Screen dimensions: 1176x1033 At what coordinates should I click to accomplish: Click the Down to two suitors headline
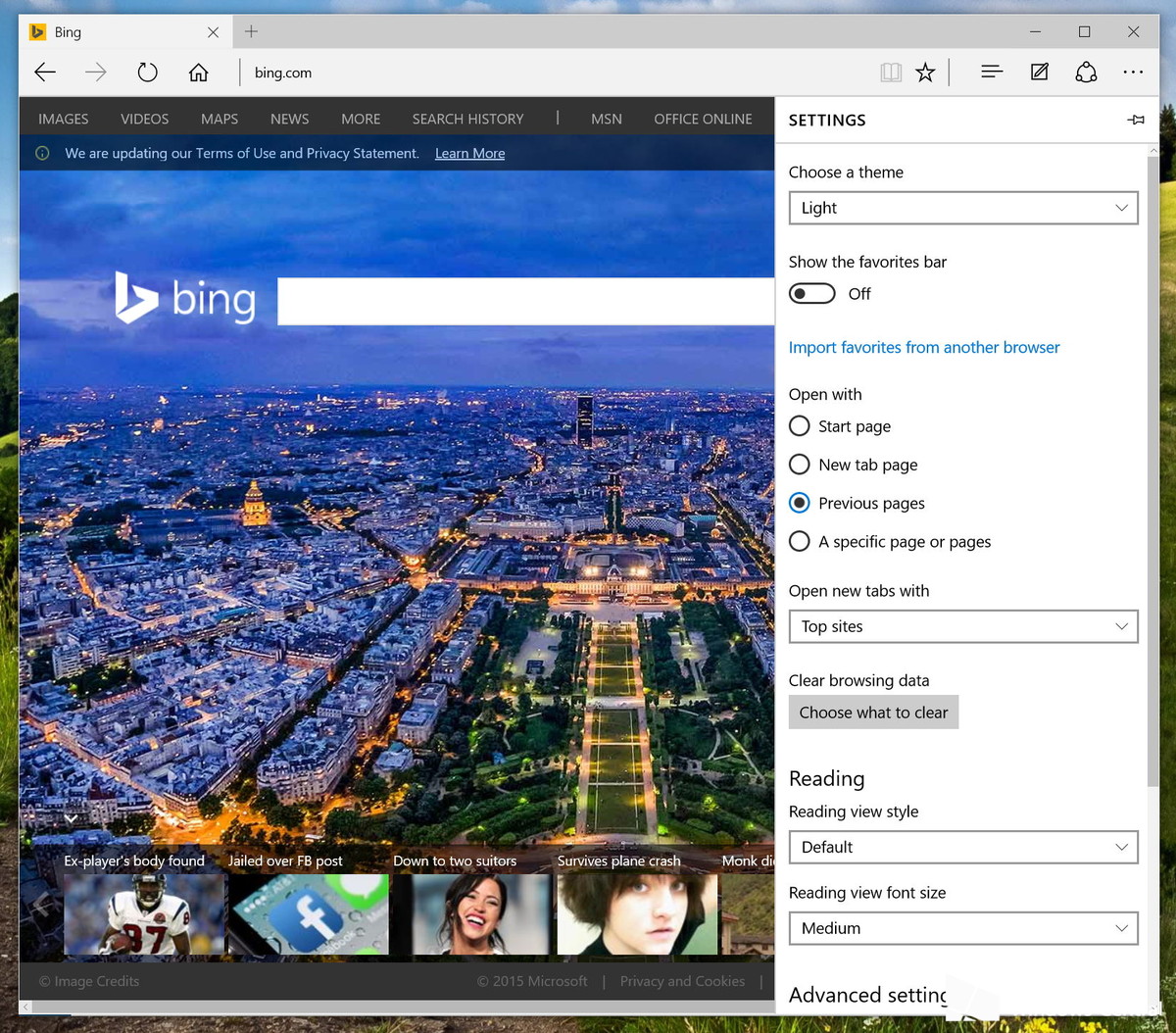point(455,861)
